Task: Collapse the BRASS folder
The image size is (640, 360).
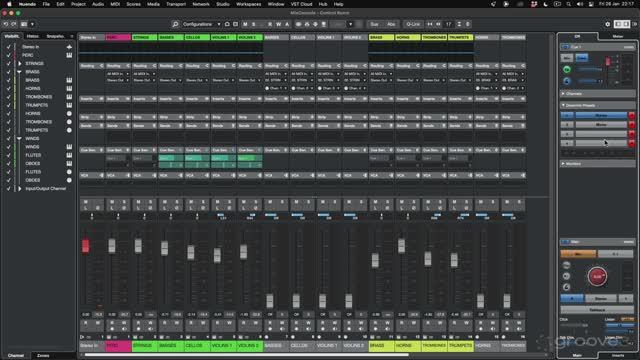Action: coord(19,72)
